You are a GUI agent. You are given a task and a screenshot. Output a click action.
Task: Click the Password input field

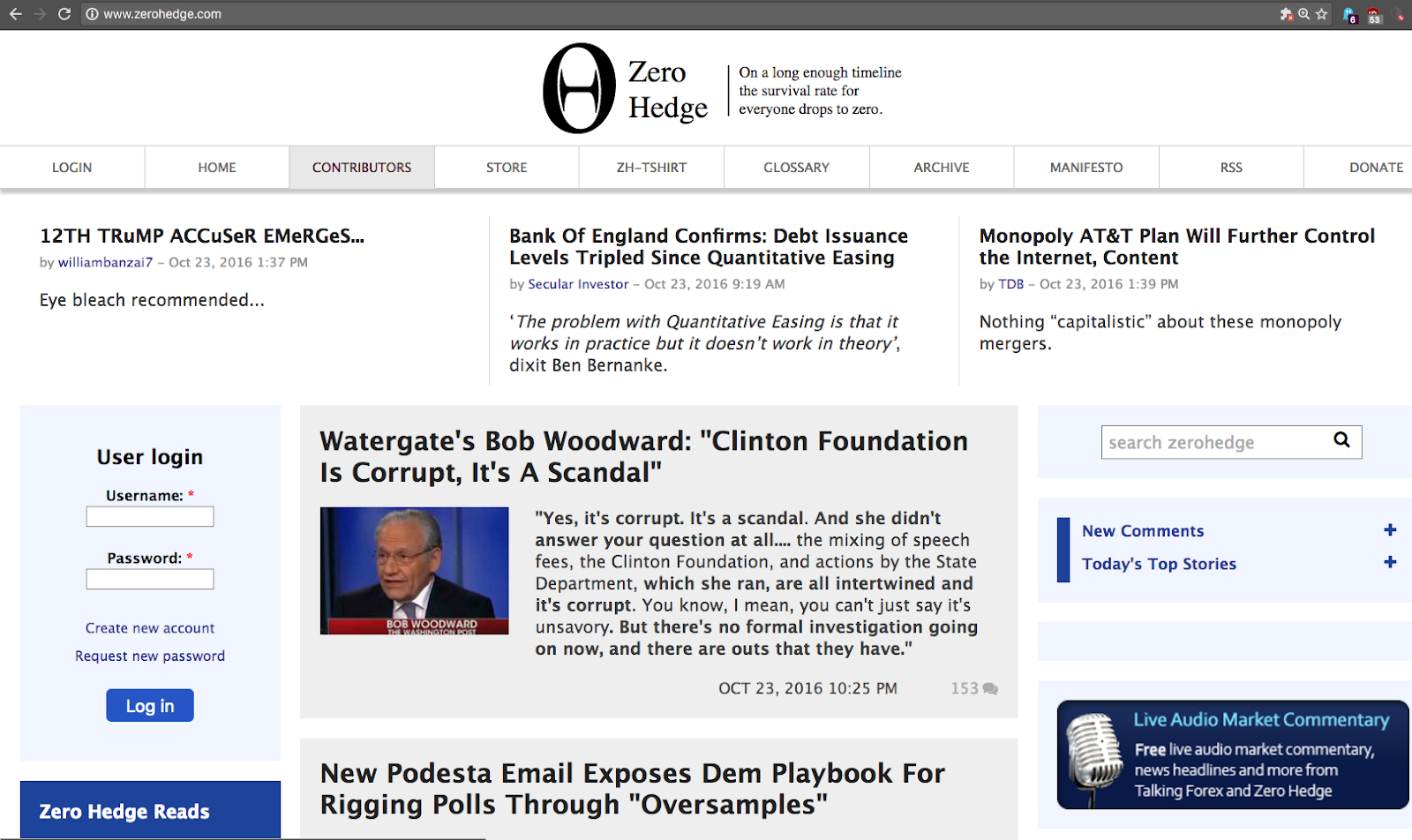click(150, 579)
